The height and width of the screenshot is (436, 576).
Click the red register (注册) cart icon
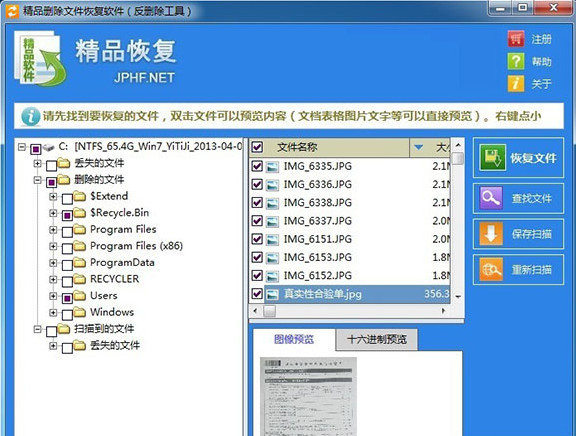click(516, 39)
